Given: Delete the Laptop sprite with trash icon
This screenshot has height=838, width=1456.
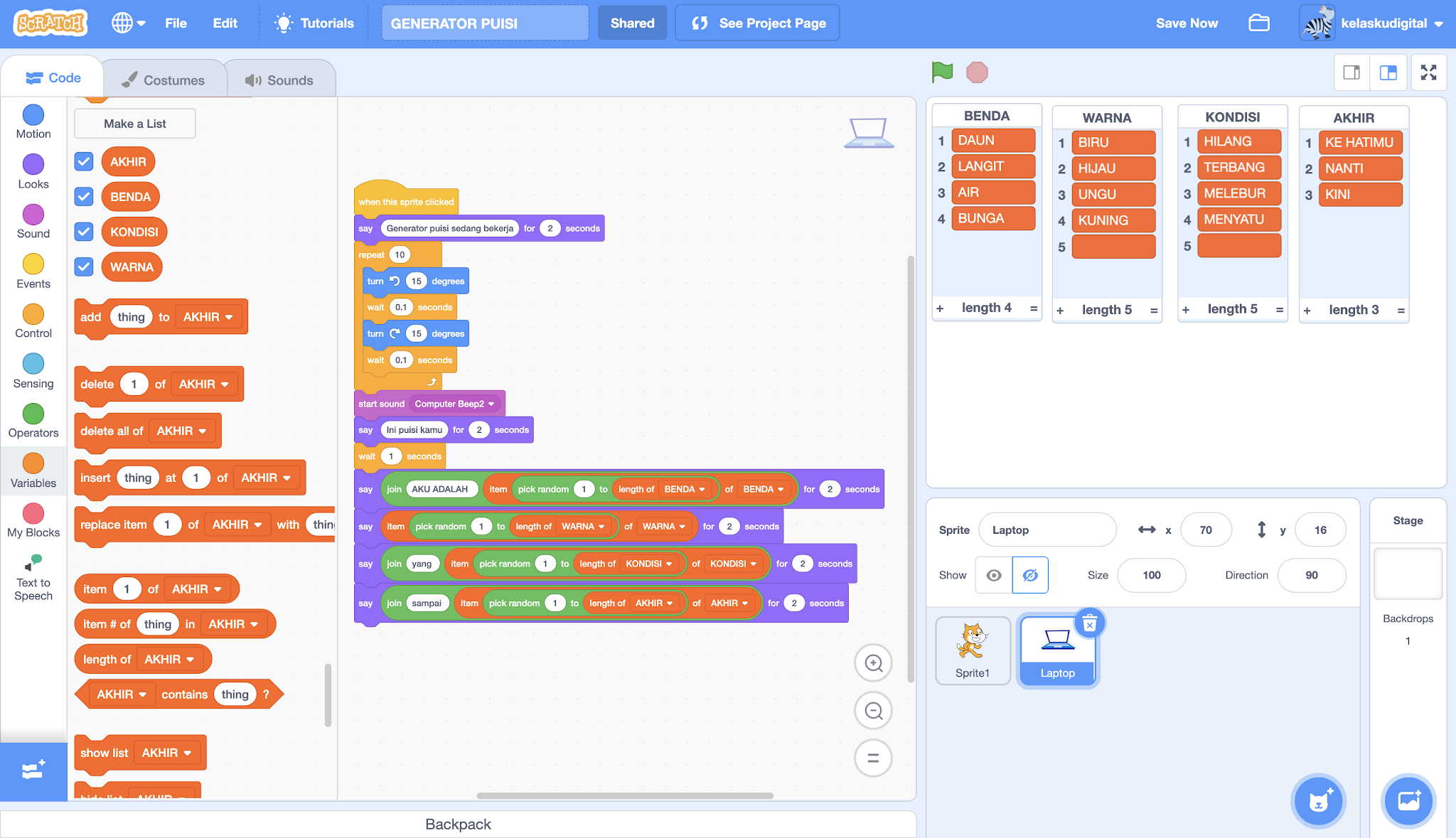Looking at the screenshot, I should 1089,624.
